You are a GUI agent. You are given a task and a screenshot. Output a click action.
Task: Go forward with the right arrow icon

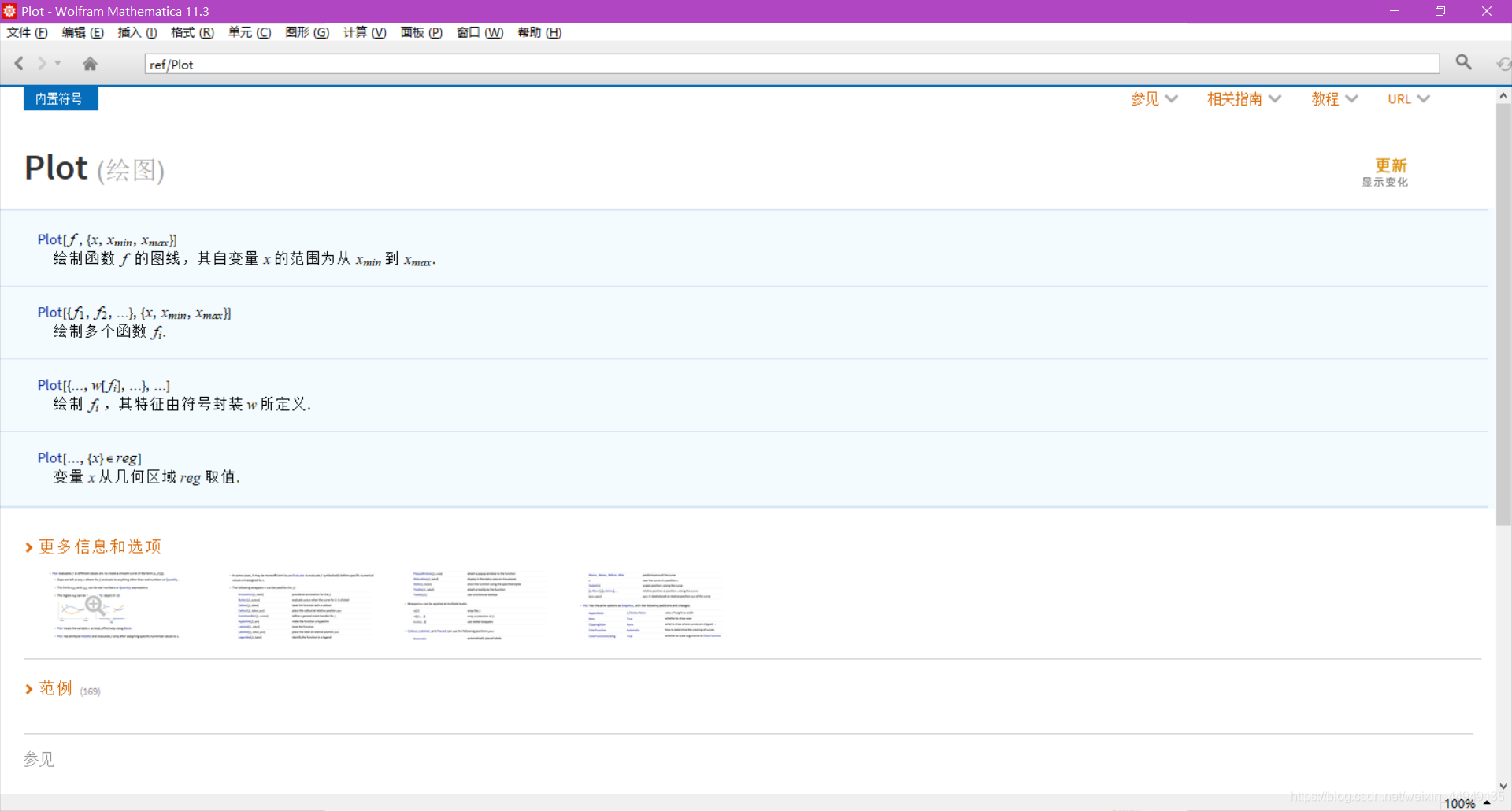point(42,64)
